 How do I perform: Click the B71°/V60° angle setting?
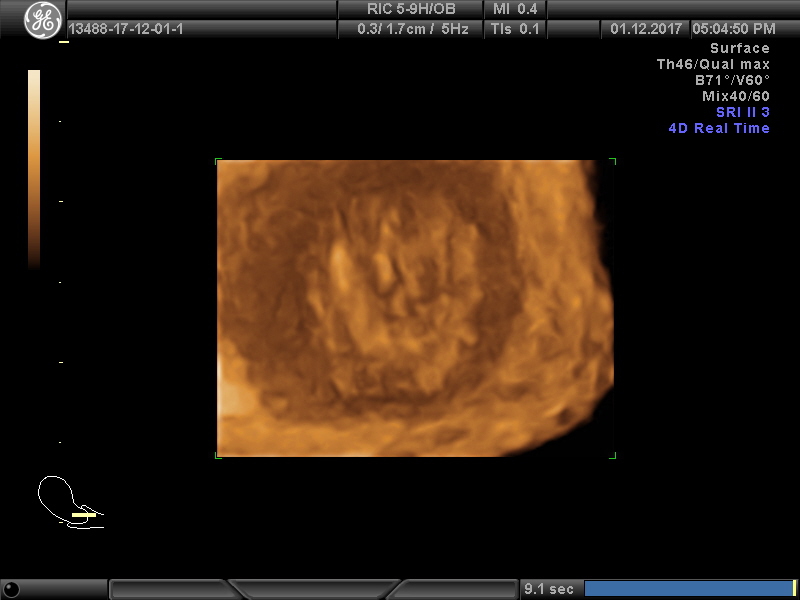point(732,80)
